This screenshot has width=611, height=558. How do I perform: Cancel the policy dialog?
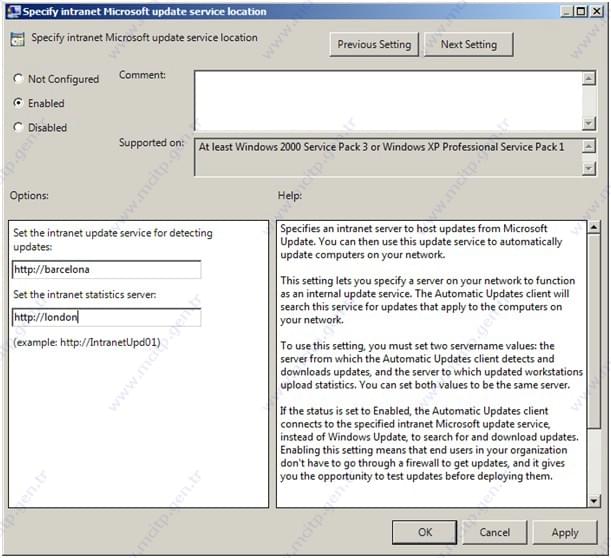point(494,532)
